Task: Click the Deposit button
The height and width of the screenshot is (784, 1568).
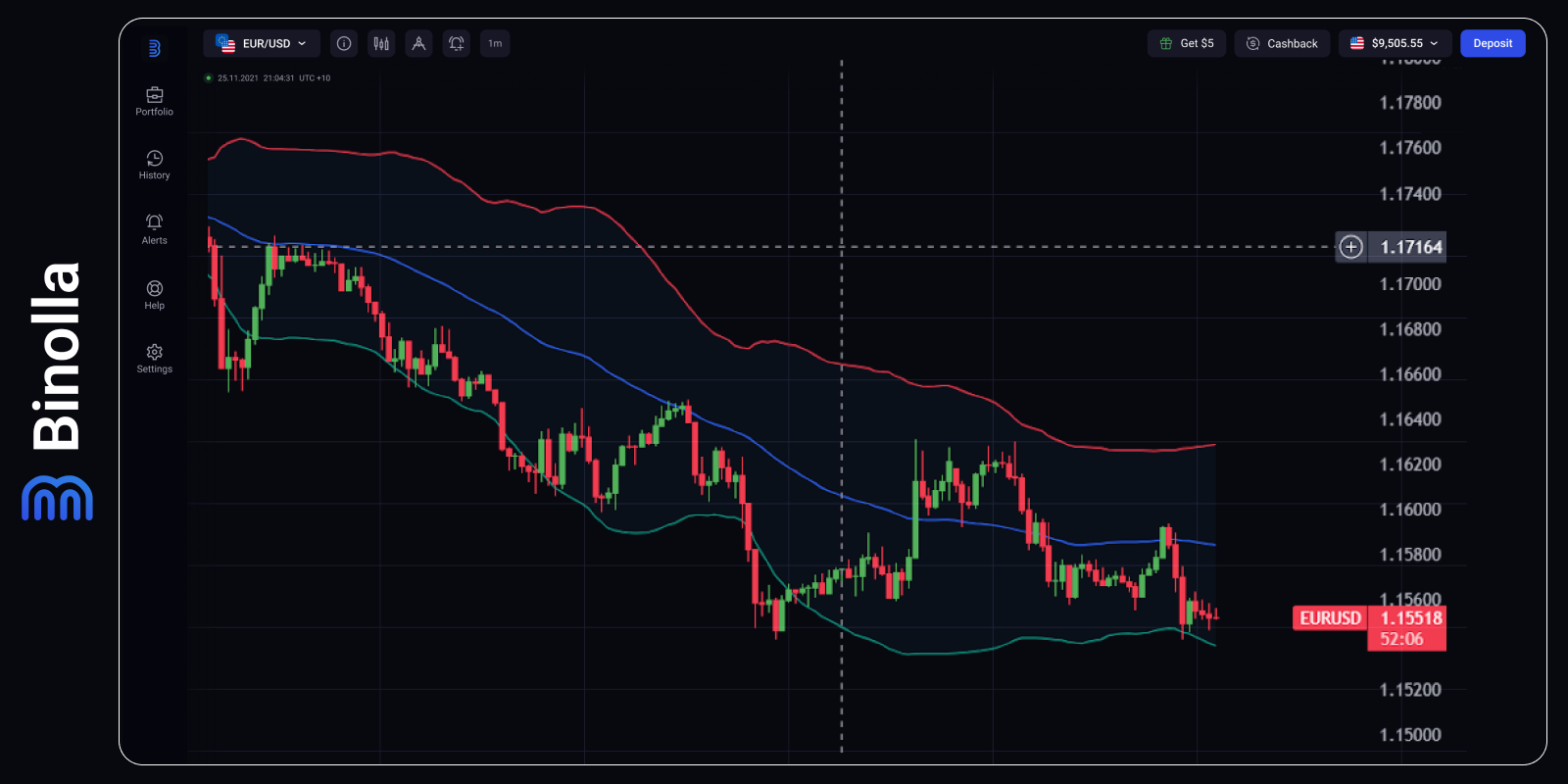Action: [x=1492, y=43]
